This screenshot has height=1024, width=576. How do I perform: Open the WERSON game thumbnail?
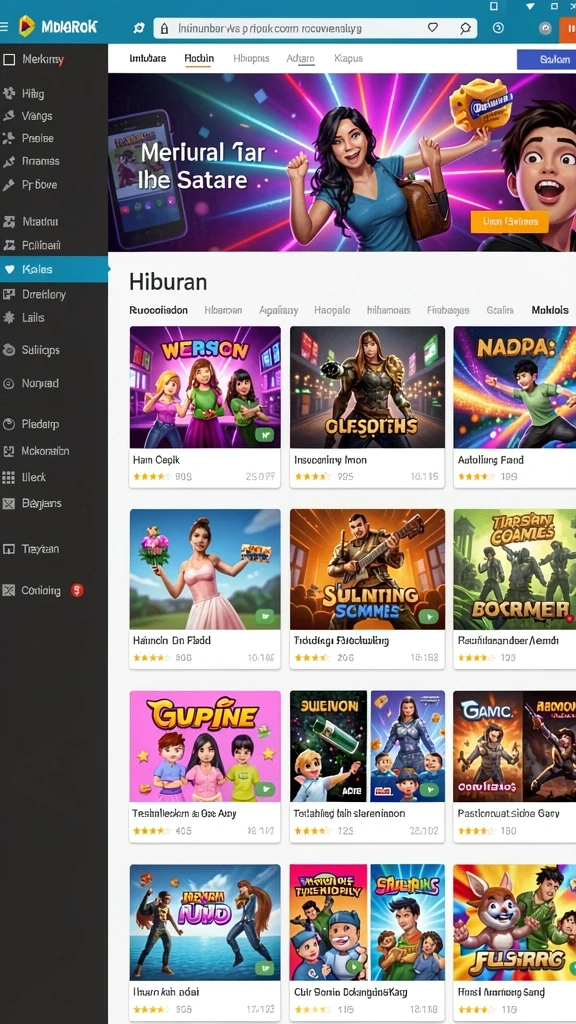(x=205, y=387)
